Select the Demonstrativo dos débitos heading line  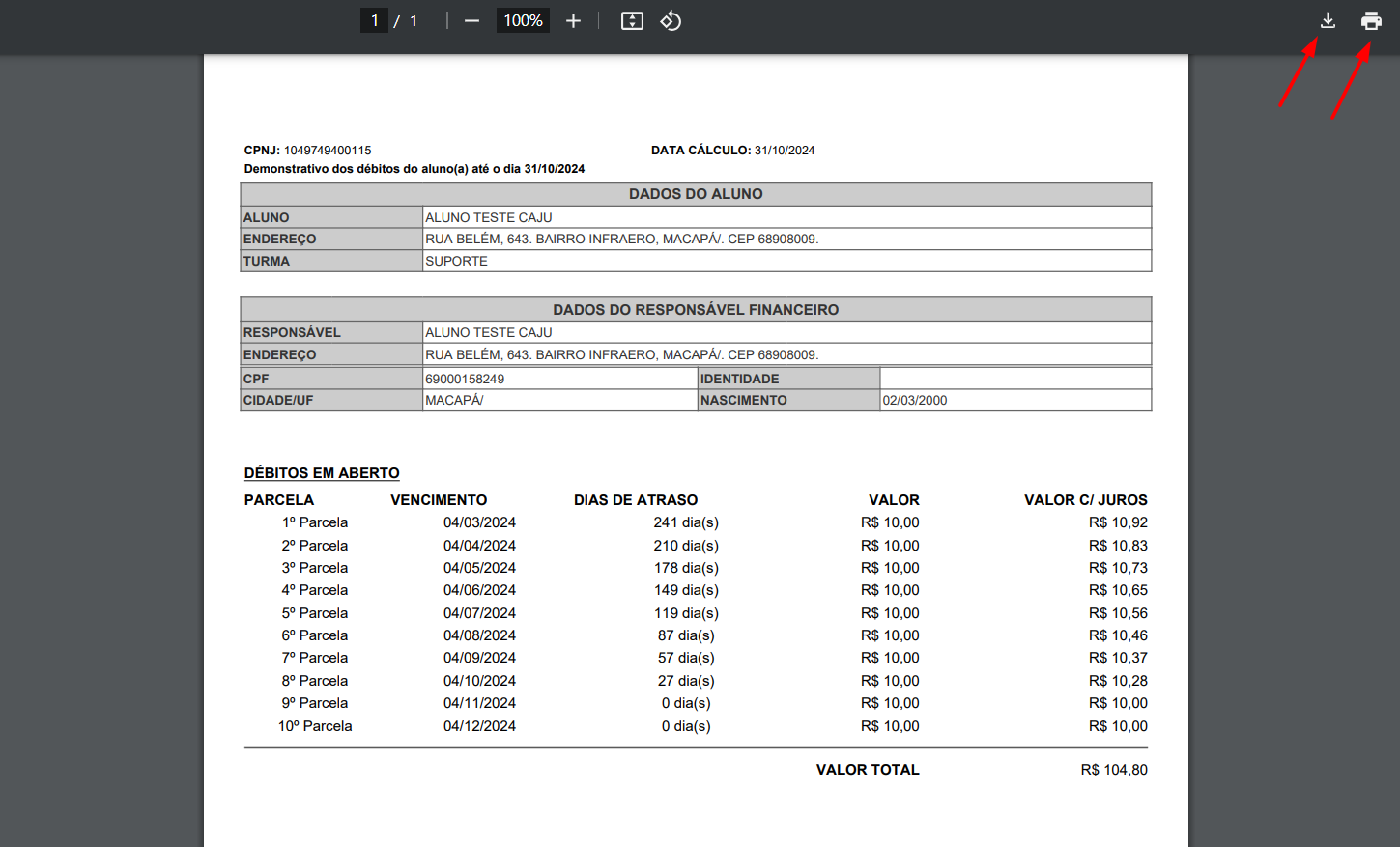[414, 169]
